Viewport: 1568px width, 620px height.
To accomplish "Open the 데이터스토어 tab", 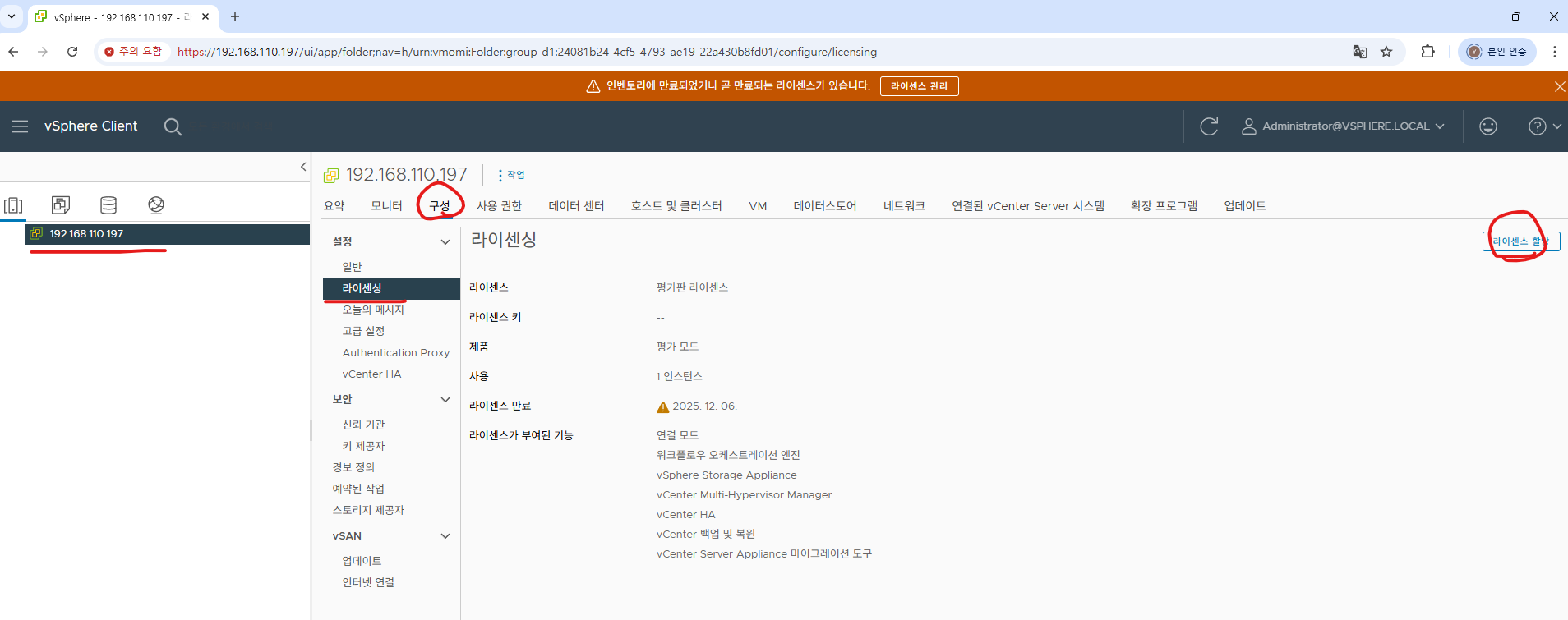I will (x=825, y=206).
